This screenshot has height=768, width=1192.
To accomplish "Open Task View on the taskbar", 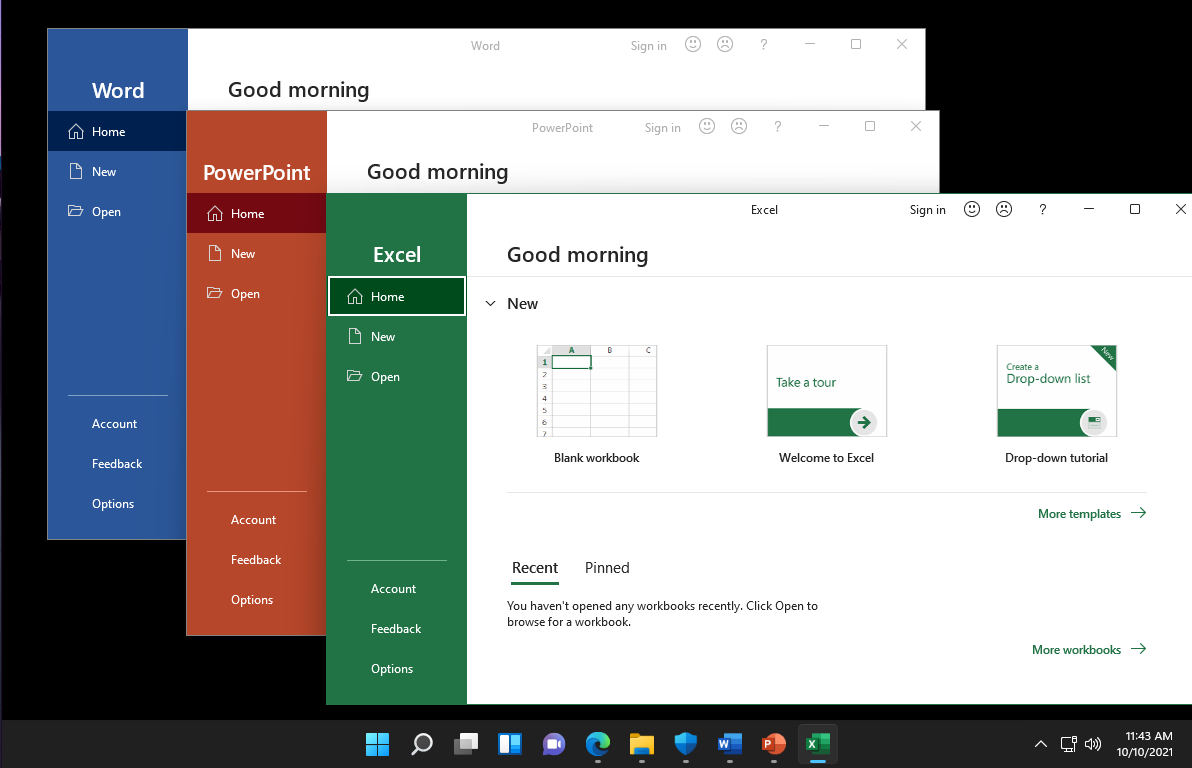I will tap(465, 744).
